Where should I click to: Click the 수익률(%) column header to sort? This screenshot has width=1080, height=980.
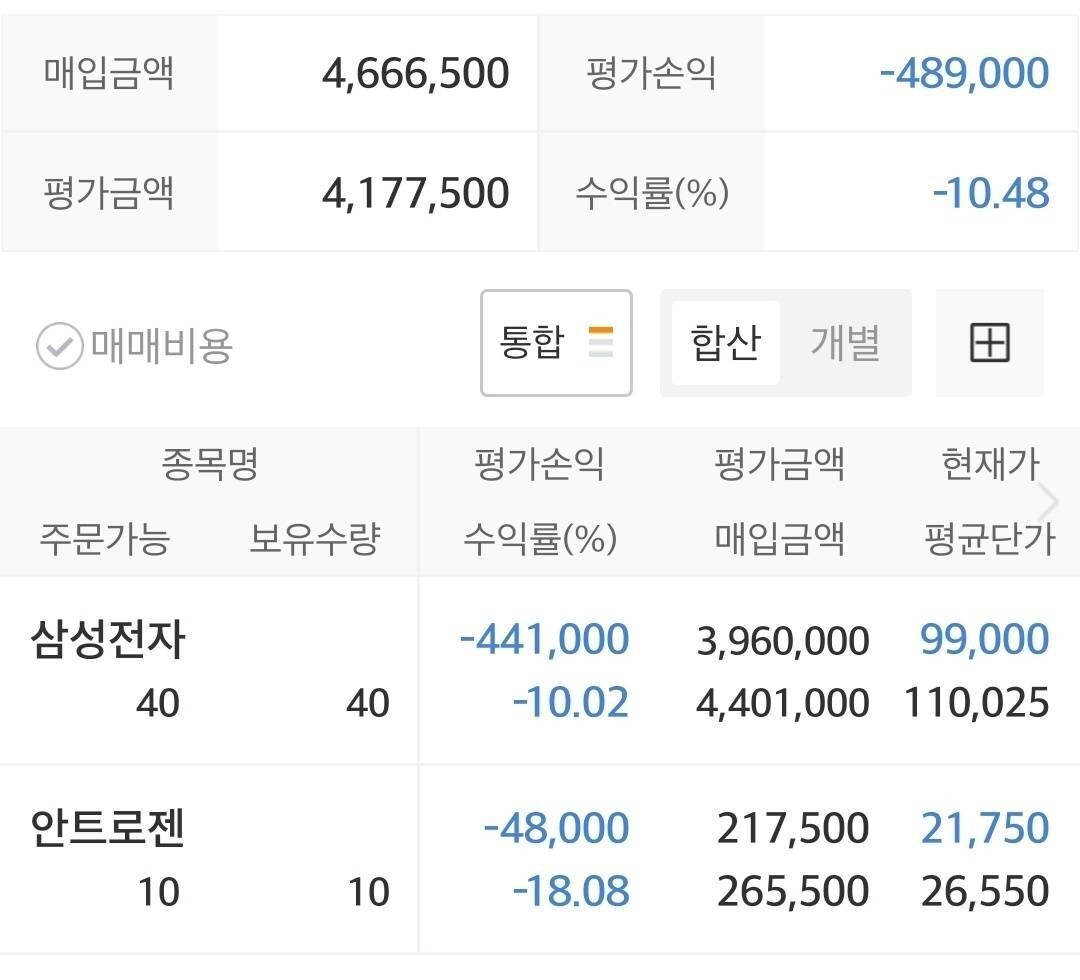540,540
